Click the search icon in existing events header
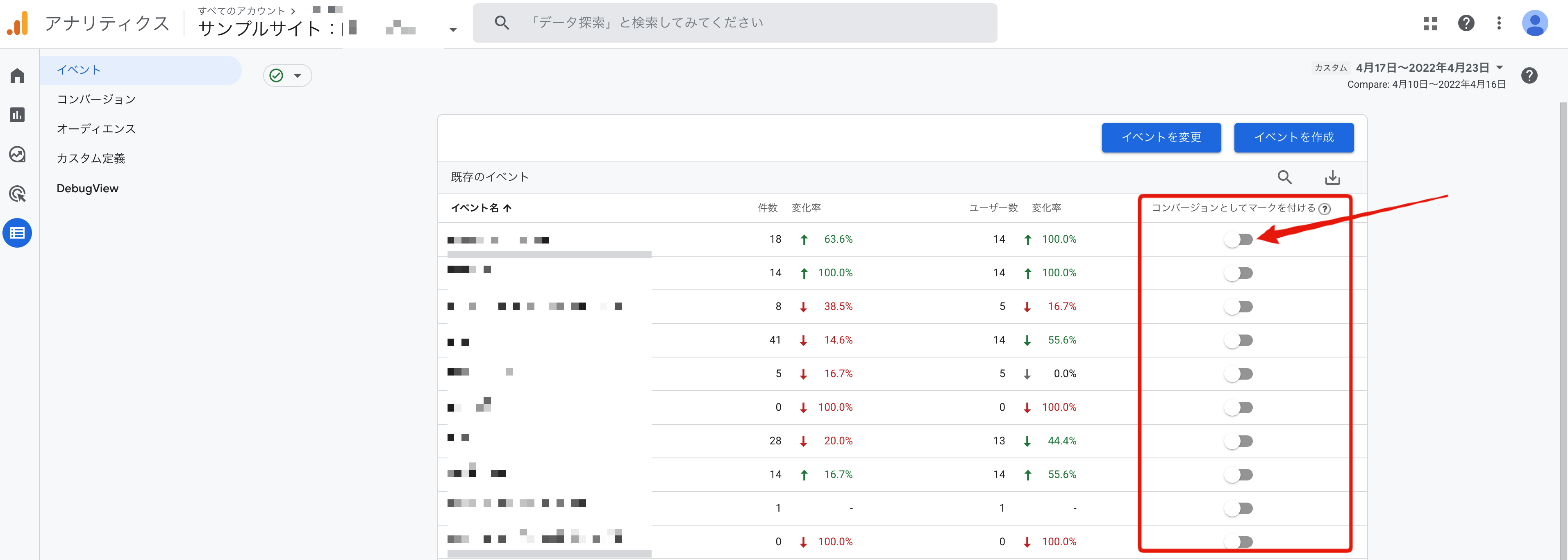The image size is (1568, 560). [1284, 177]
